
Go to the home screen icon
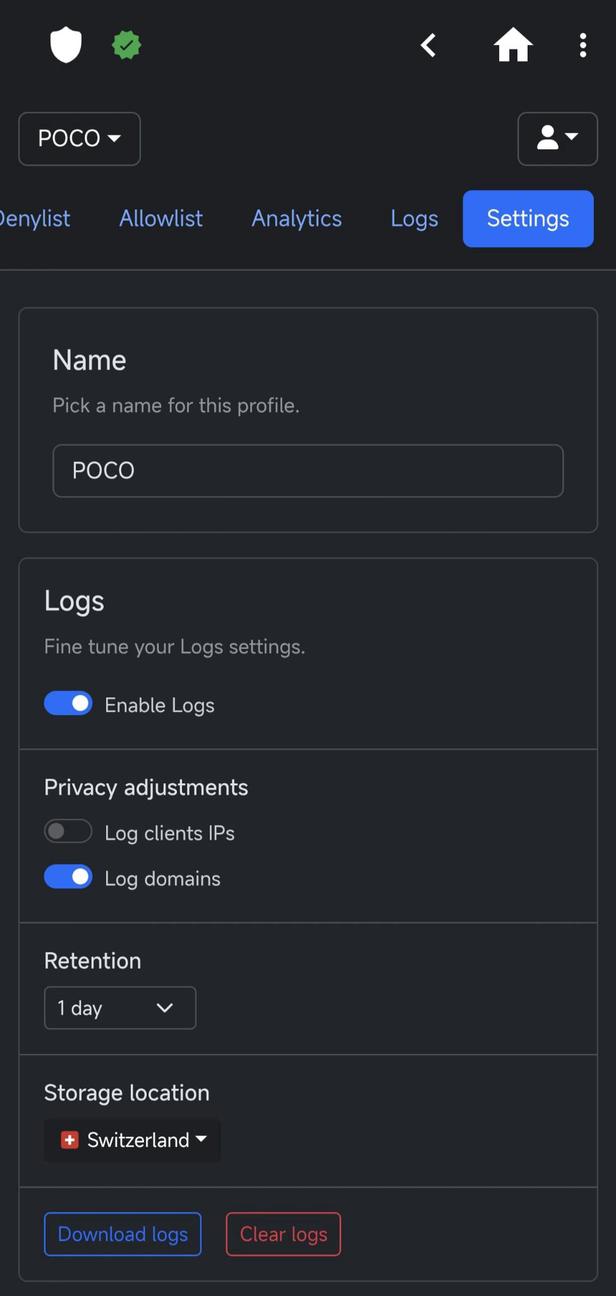pos(512,44)
